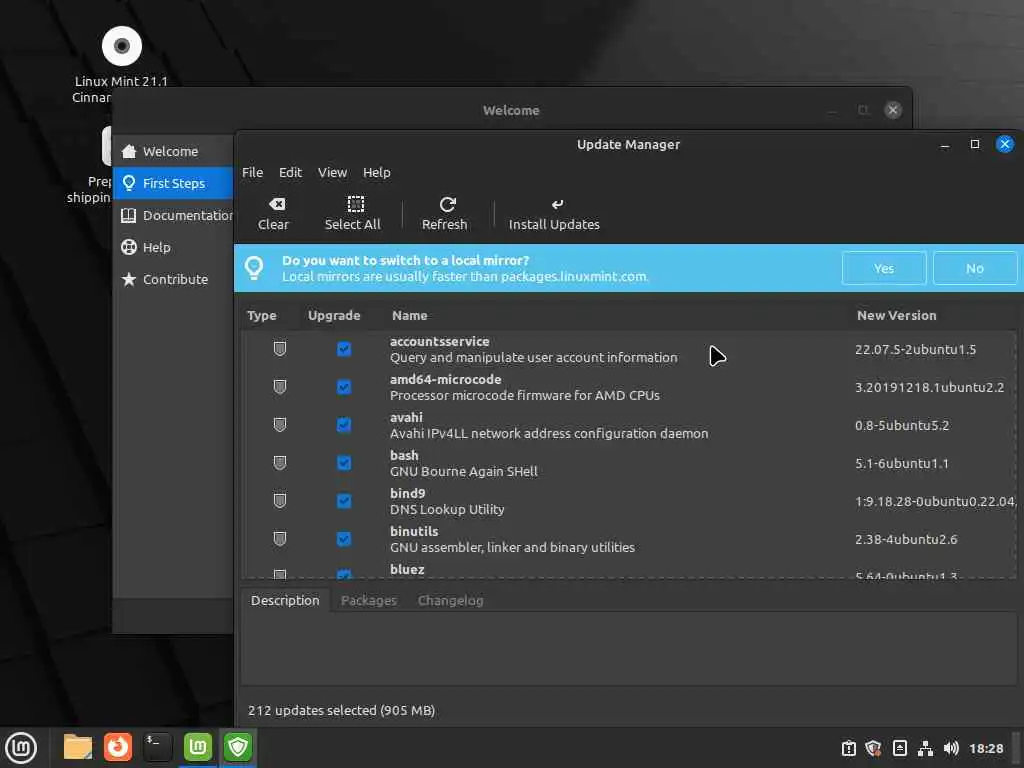Click the '212 updates selected' status text

pos(342,710)
